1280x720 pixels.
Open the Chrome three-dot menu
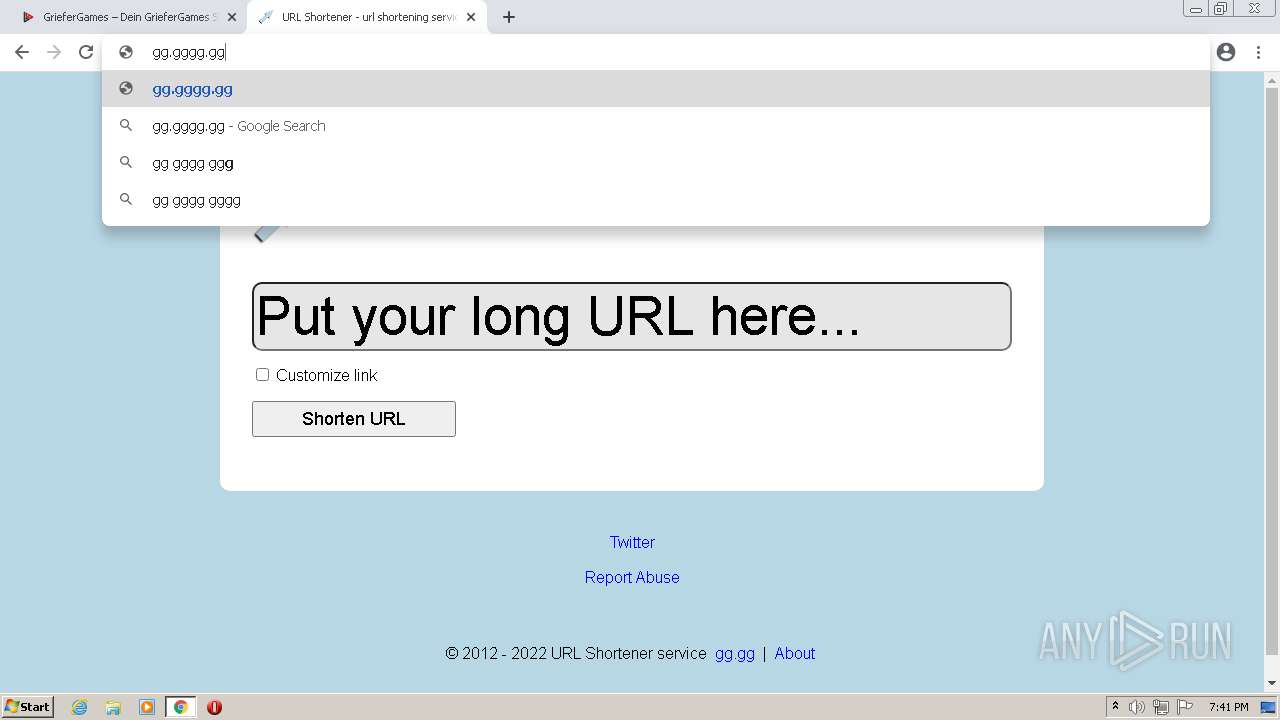[x=1258, y=52]
